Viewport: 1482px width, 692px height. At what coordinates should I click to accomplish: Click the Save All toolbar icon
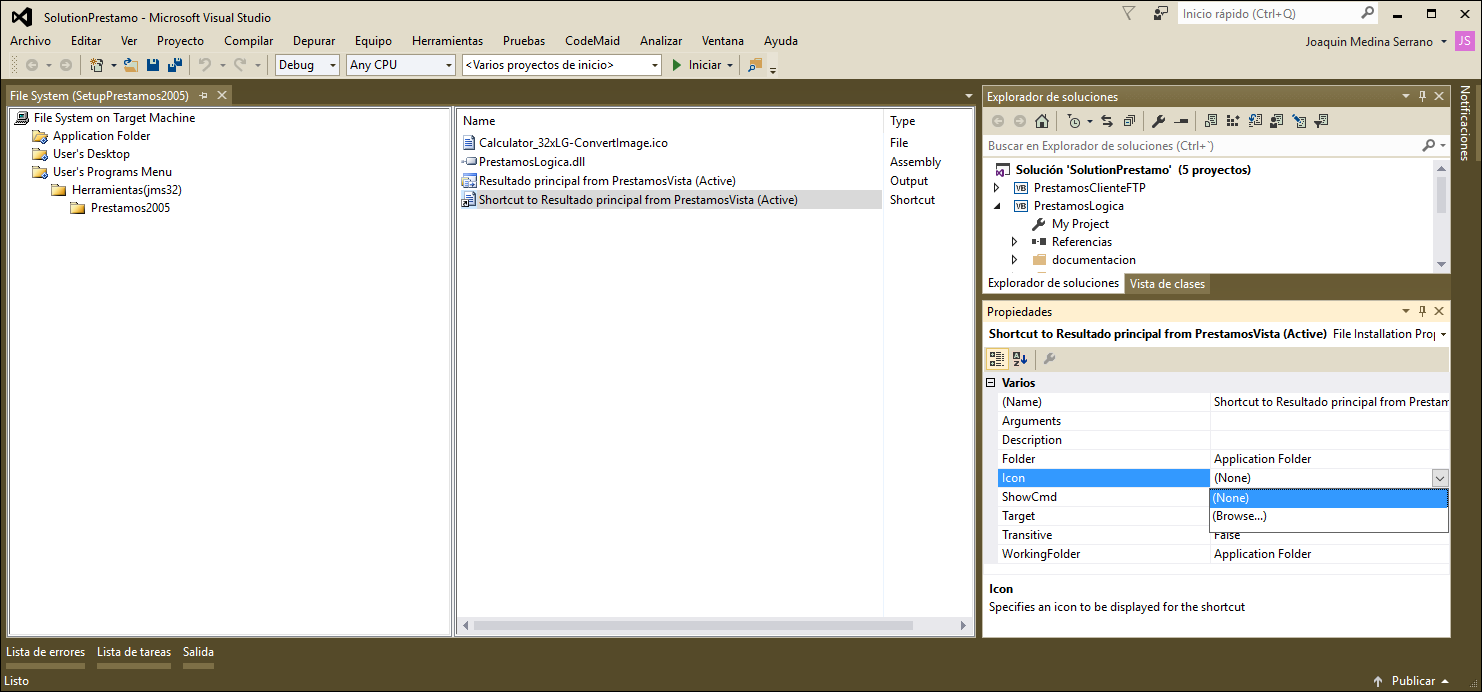[x=175, y=65]
